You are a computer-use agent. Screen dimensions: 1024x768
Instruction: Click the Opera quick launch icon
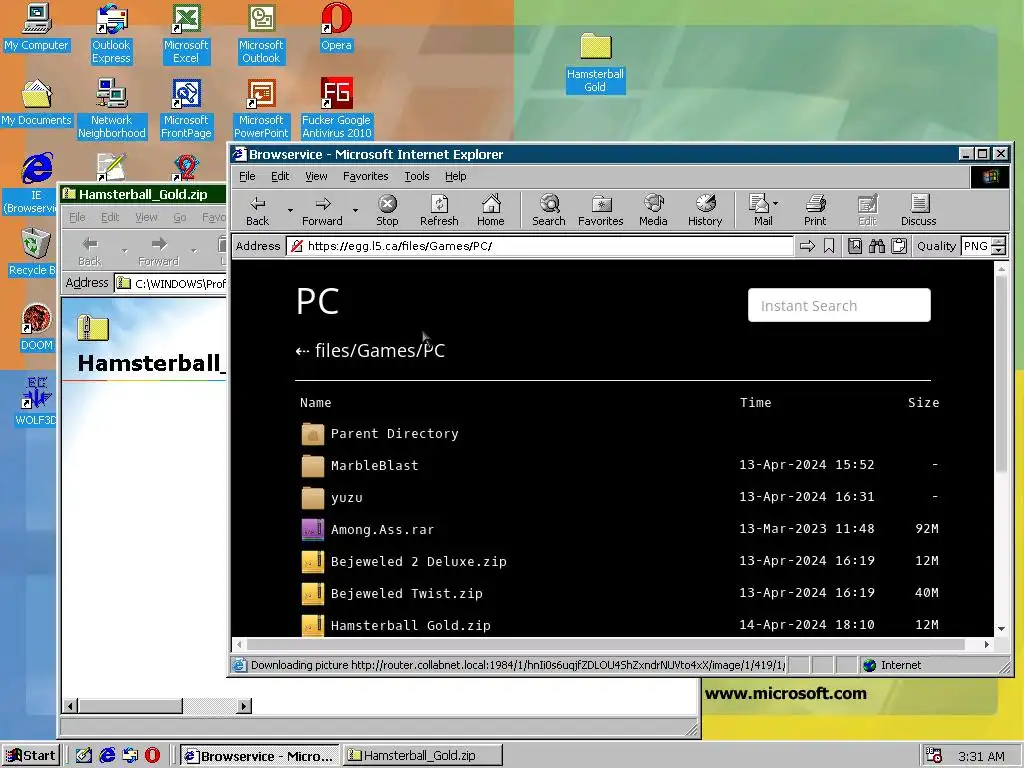click(x=152, y=756)
